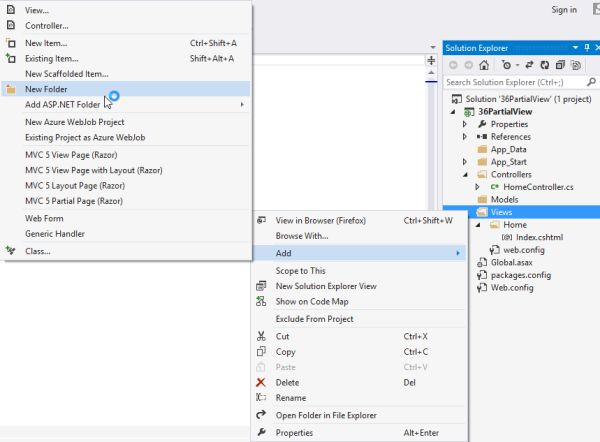The image size is (600, 442).
Task: Click the Rename icon in context menu
Action: (x=261, y=398)
